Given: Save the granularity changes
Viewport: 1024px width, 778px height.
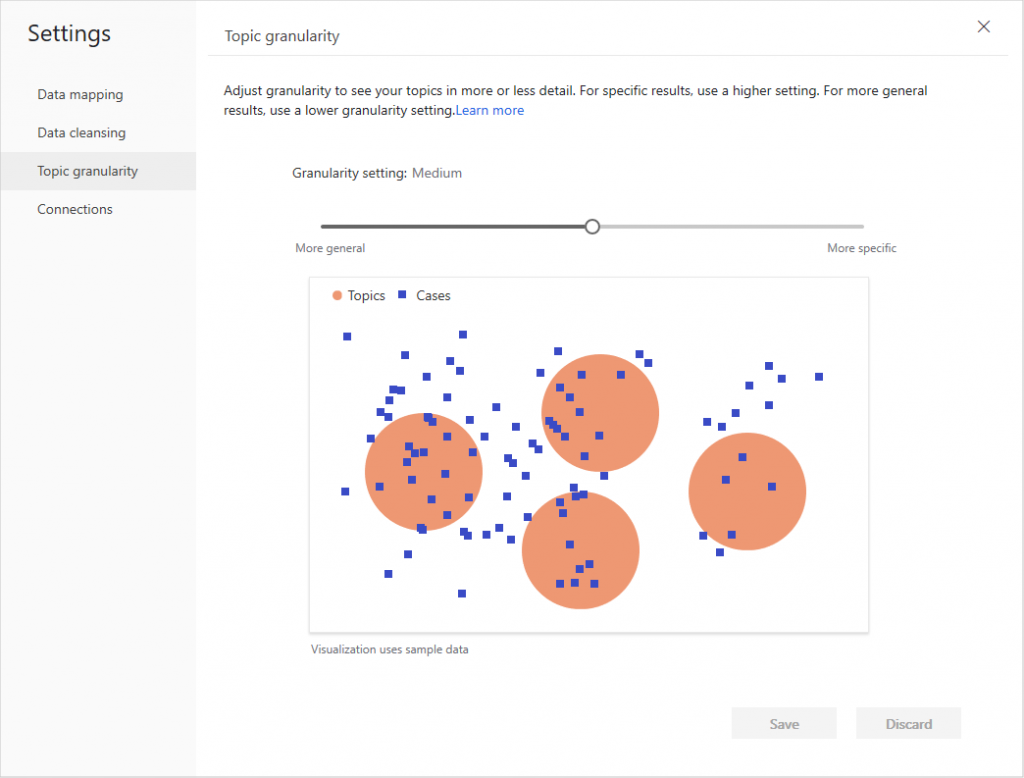Looking at the screenshot, I should click(x=784, y=723).
